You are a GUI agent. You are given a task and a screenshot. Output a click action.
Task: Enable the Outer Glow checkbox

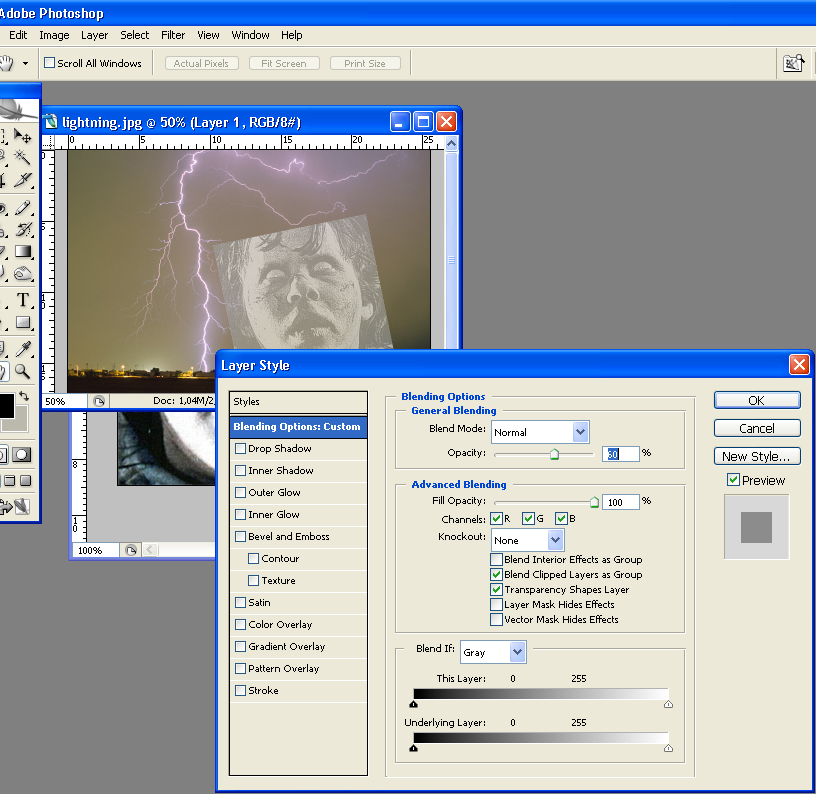click(x=240, y=492)
